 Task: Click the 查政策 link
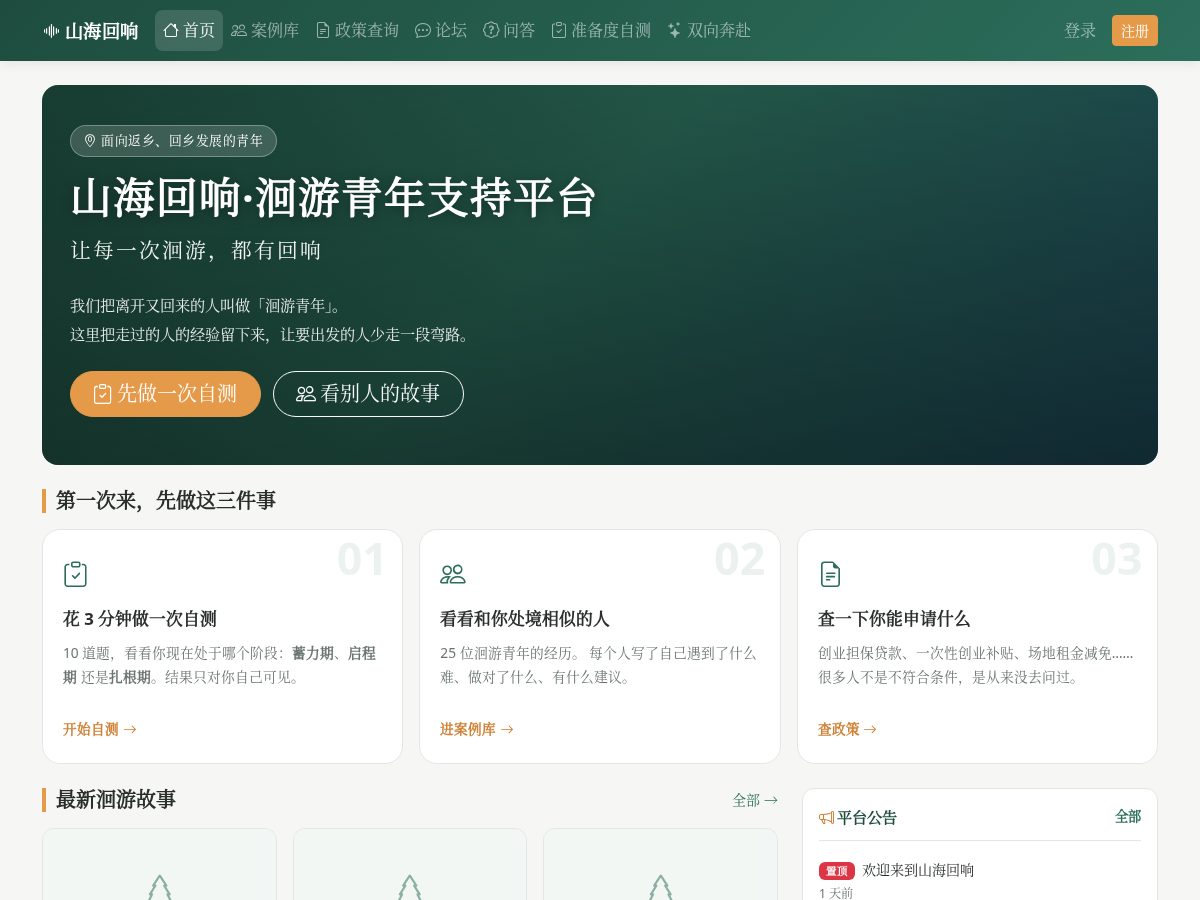click(847, 729)
